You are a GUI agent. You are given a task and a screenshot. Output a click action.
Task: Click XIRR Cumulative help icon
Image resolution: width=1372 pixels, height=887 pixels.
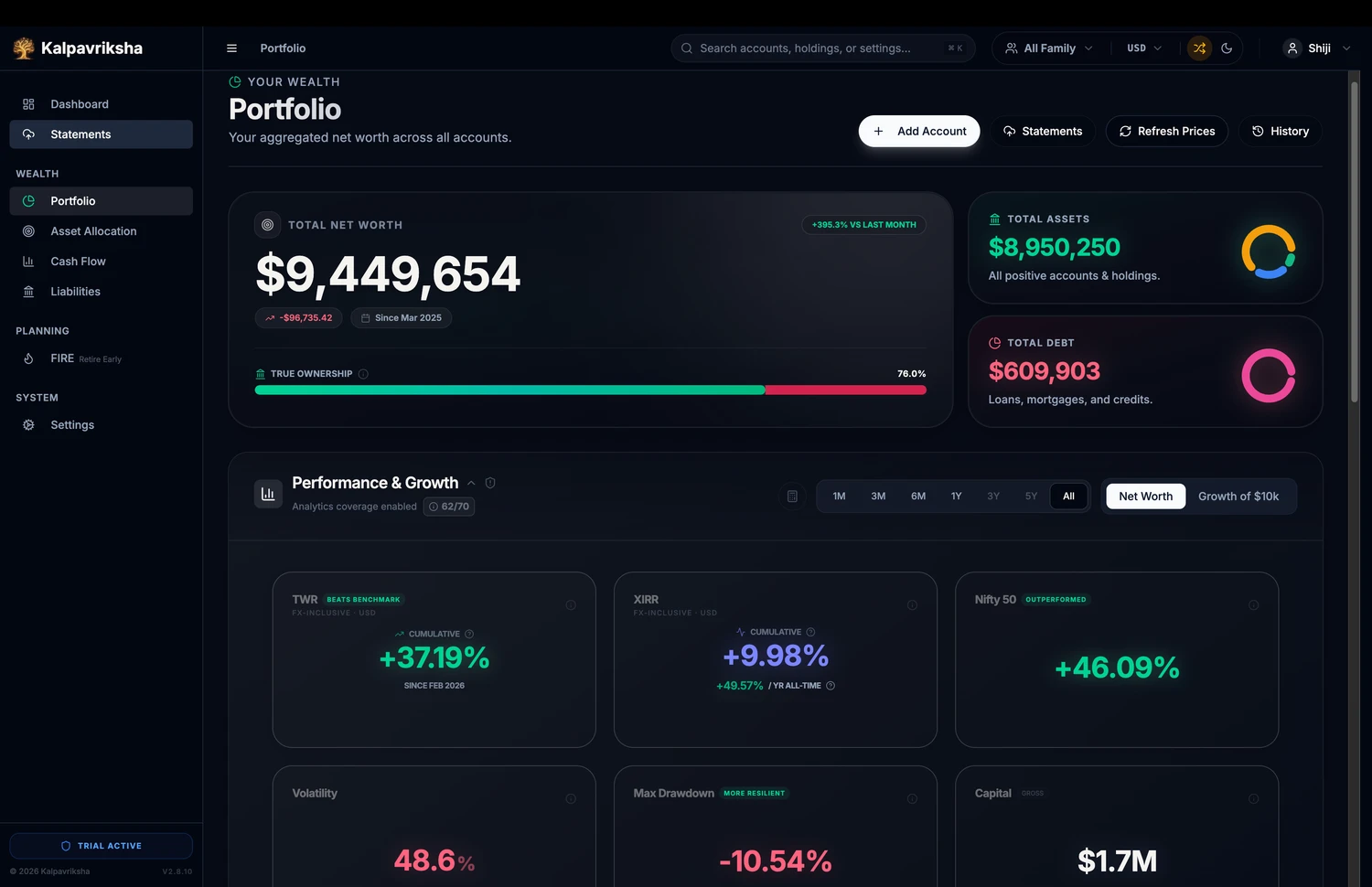[810, 632]
